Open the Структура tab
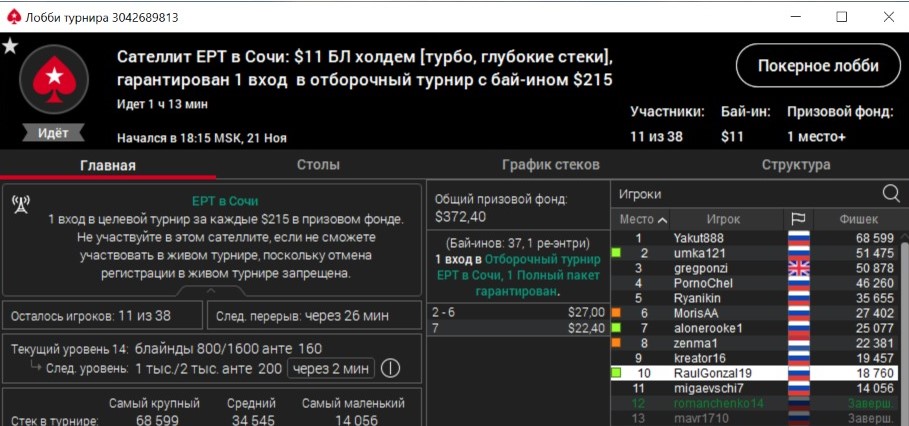Screen dimensions: 909x426 [x=796, y=165]
